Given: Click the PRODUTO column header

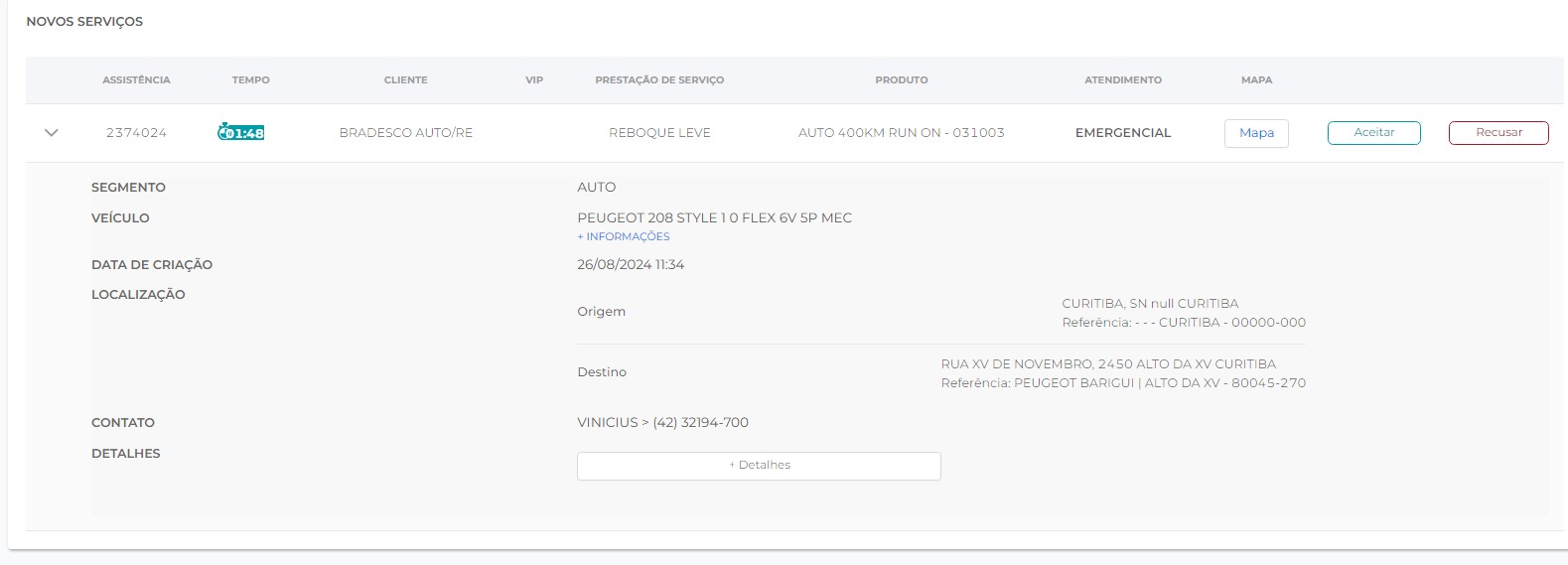Looking at the screenshot, I should click(901, 80).
